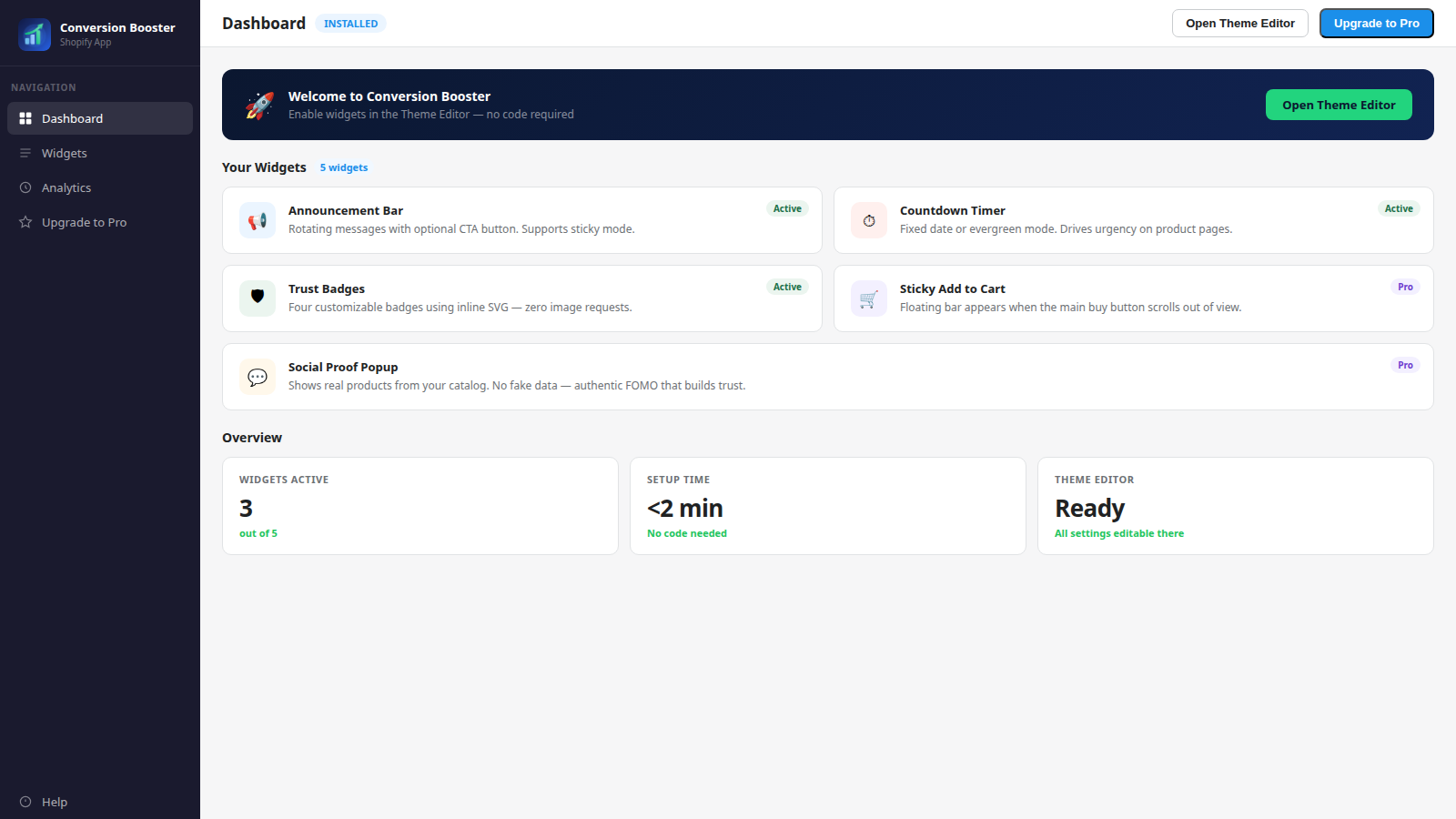
Task: Click the WIDGETS ACTIVE card label
Action: tap(284, 480)
